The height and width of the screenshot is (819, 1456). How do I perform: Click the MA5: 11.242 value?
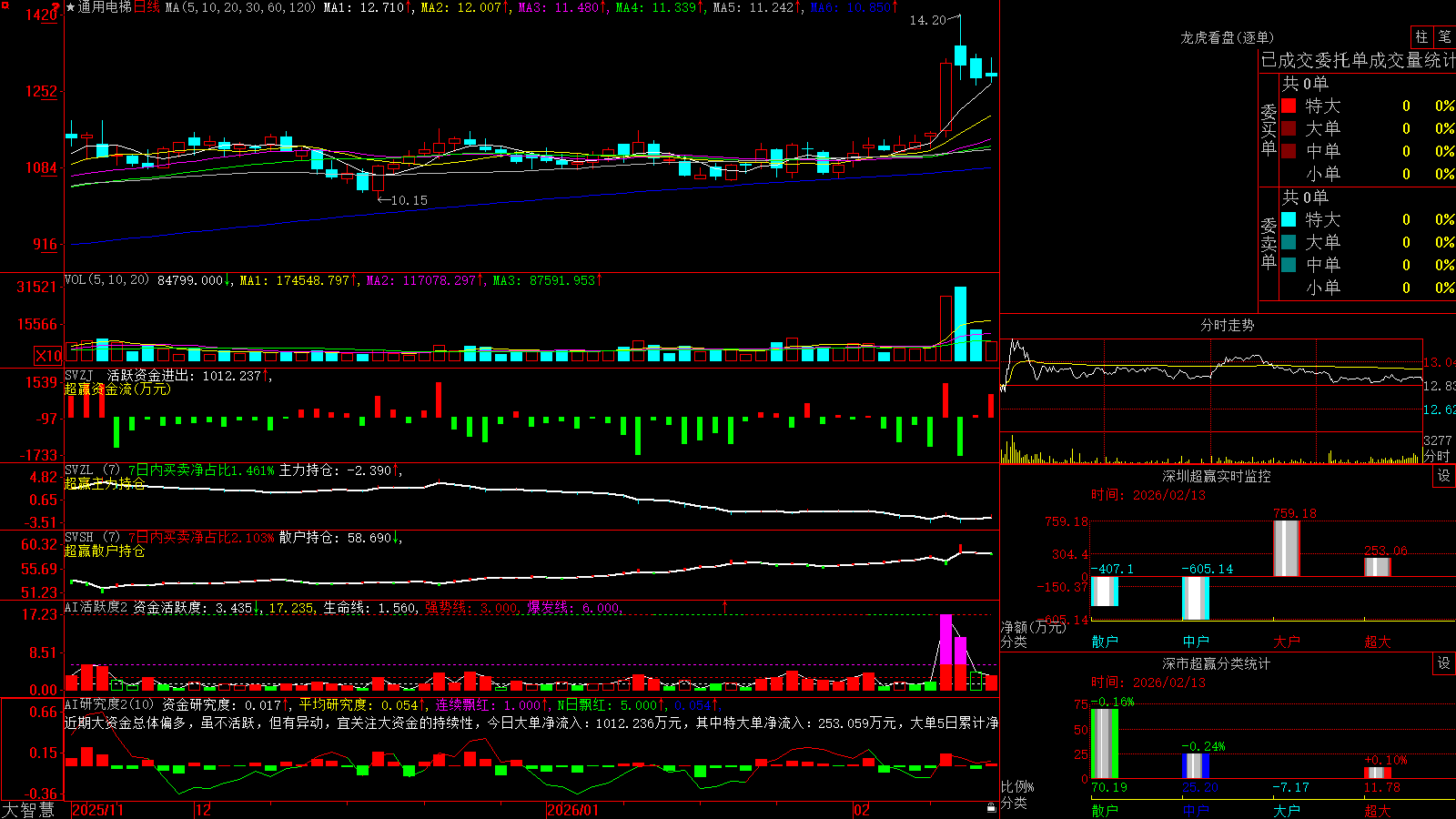click(x=753, y=7)
